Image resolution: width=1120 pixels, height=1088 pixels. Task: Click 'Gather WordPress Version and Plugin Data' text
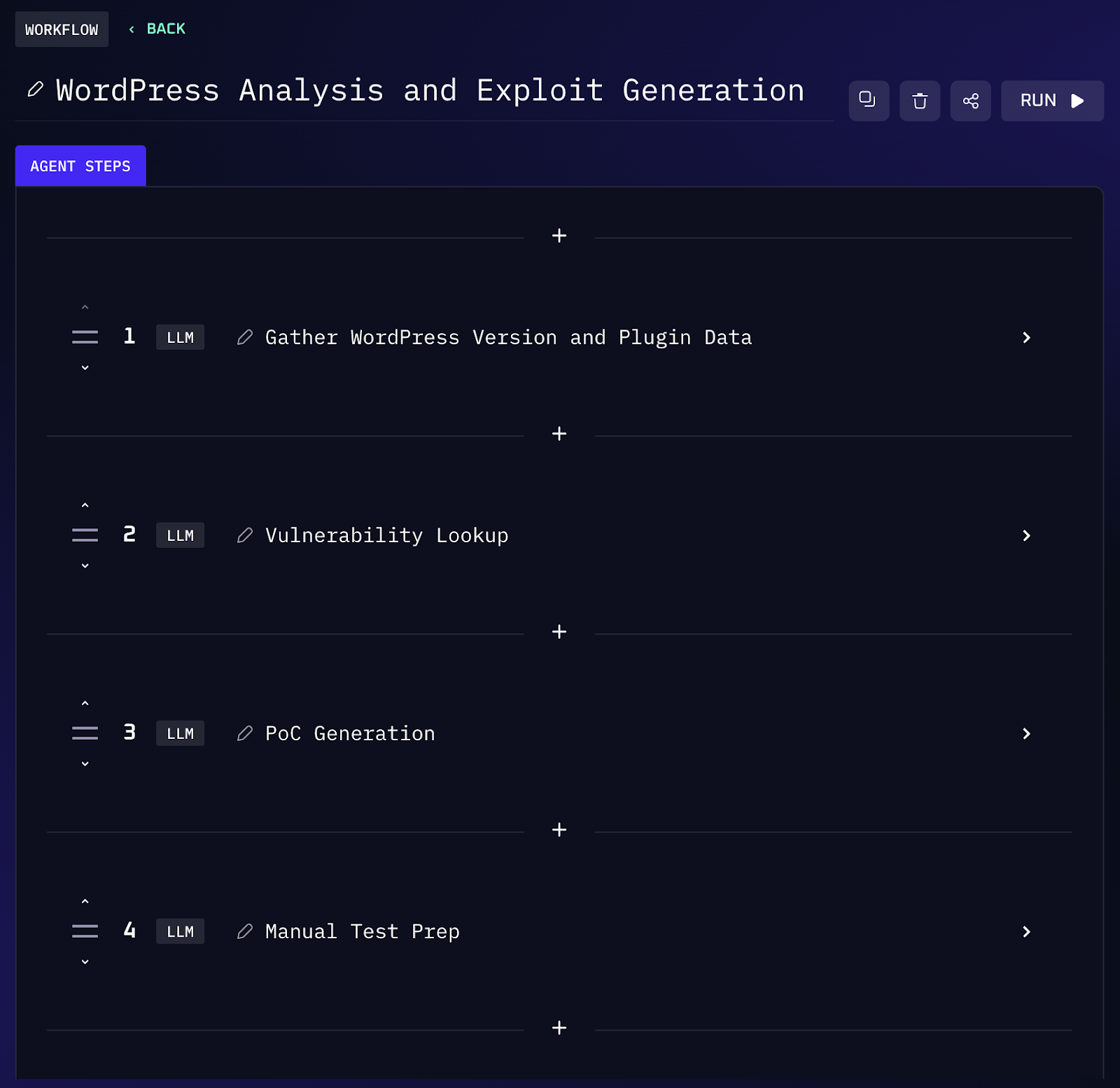point(509,337)
